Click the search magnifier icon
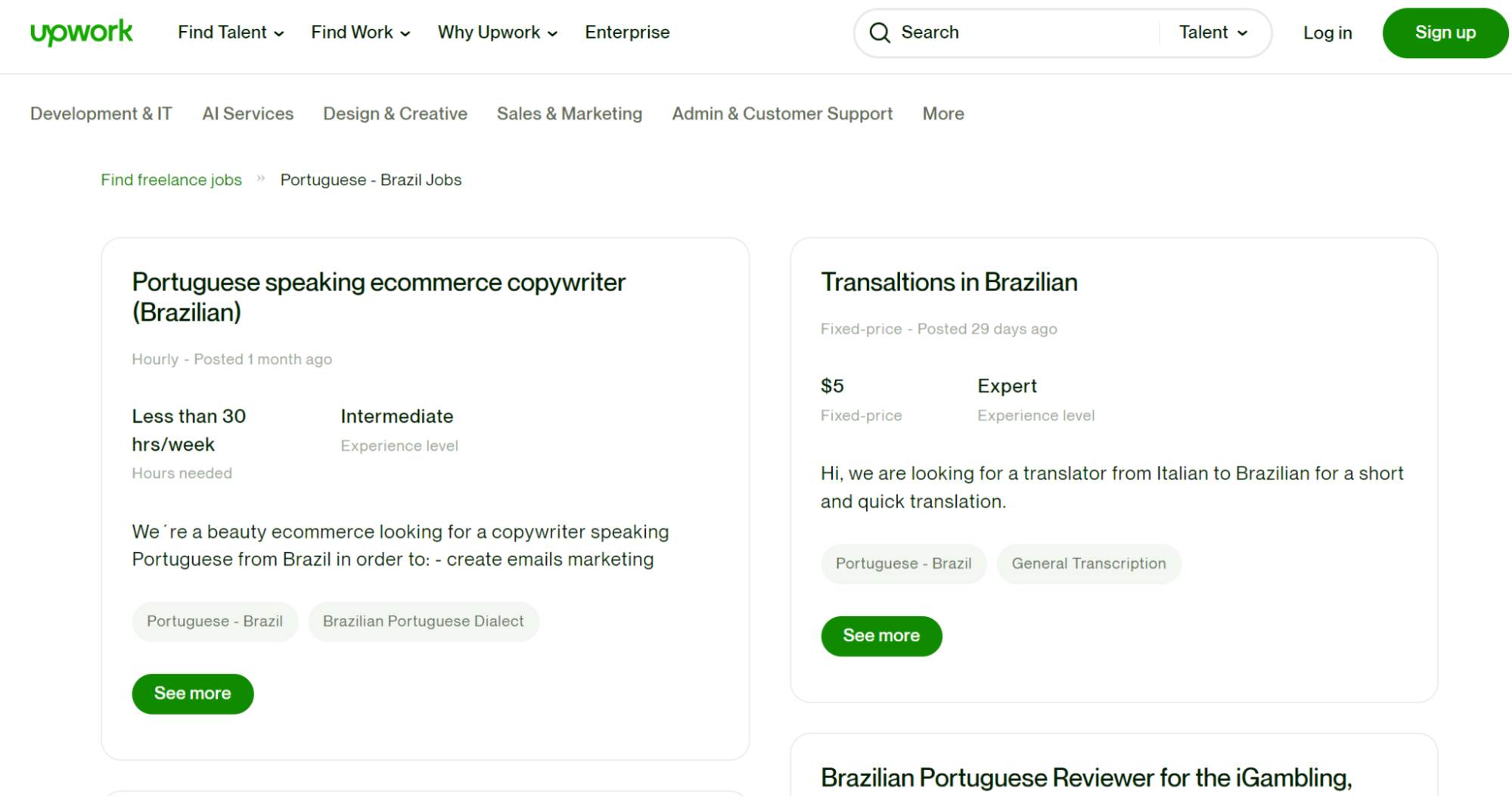Image resolution: width=1512 pixels, height=797 pixels. [x=880, y=33]
